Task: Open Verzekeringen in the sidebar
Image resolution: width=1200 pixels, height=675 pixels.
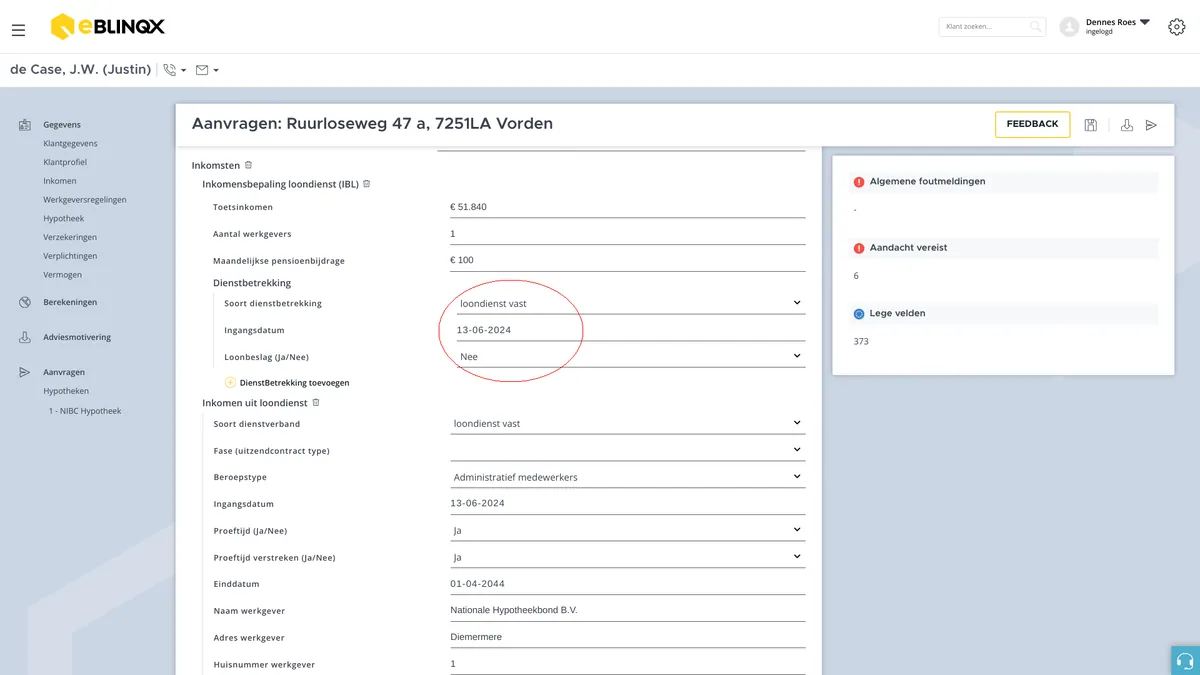Action: (70, 237)
